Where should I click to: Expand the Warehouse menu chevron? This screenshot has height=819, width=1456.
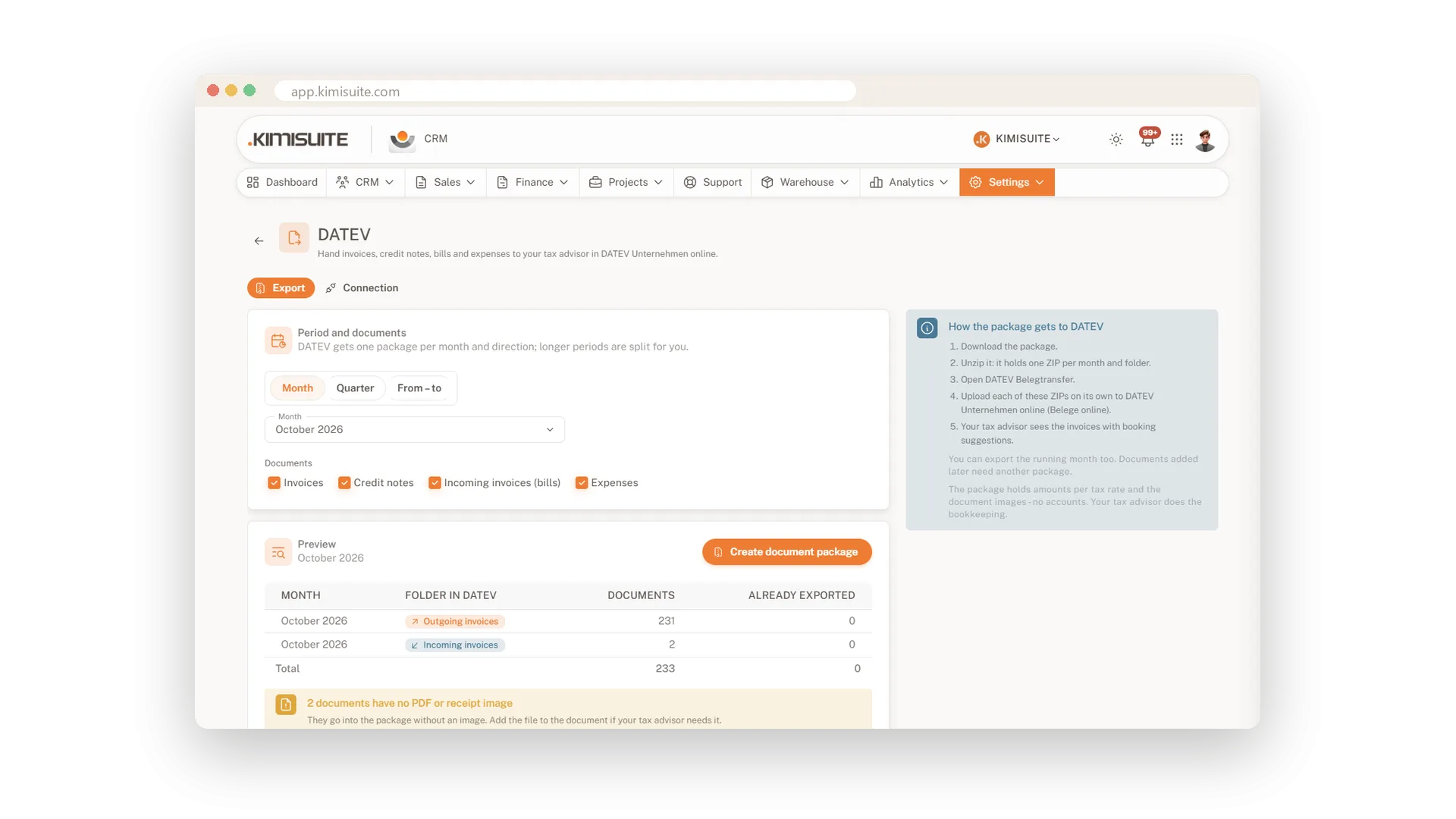coord(844,183)
